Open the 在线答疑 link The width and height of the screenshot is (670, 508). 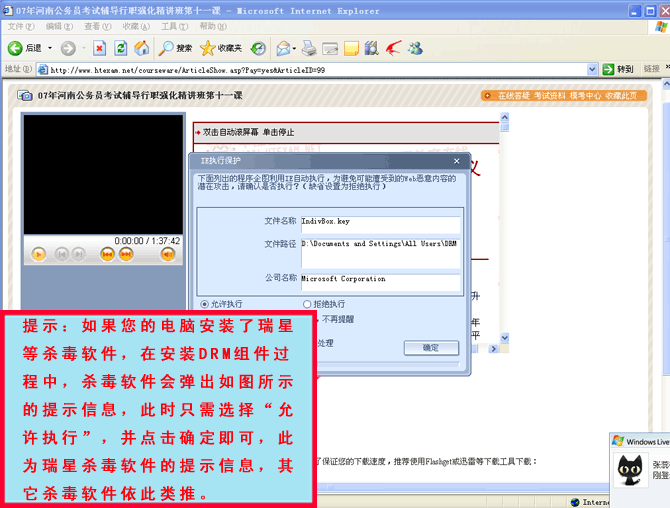(x=514, y=96)
